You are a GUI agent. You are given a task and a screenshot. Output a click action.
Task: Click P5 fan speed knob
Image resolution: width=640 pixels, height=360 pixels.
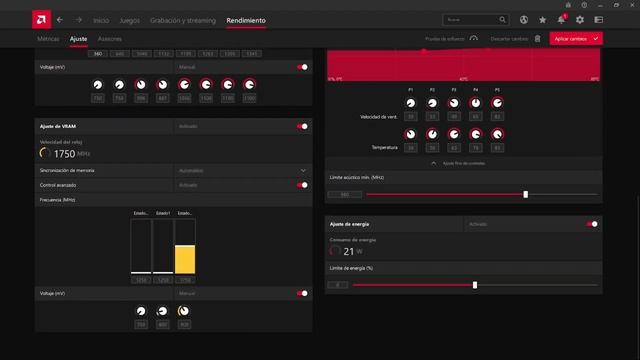[497, 103]
